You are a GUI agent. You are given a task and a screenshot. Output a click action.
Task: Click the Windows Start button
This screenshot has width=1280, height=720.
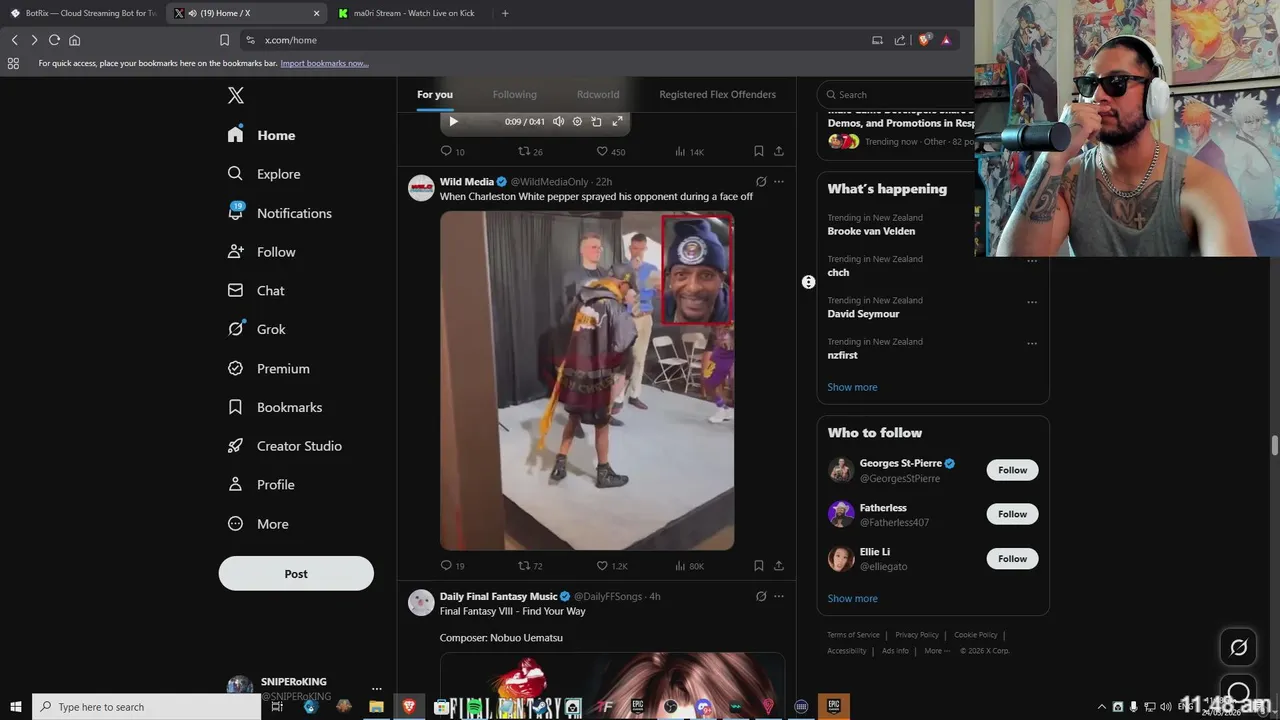click(x=16, y=706)
